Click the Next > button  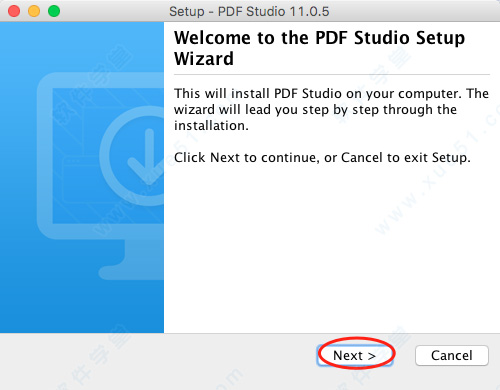coord(355,355)
